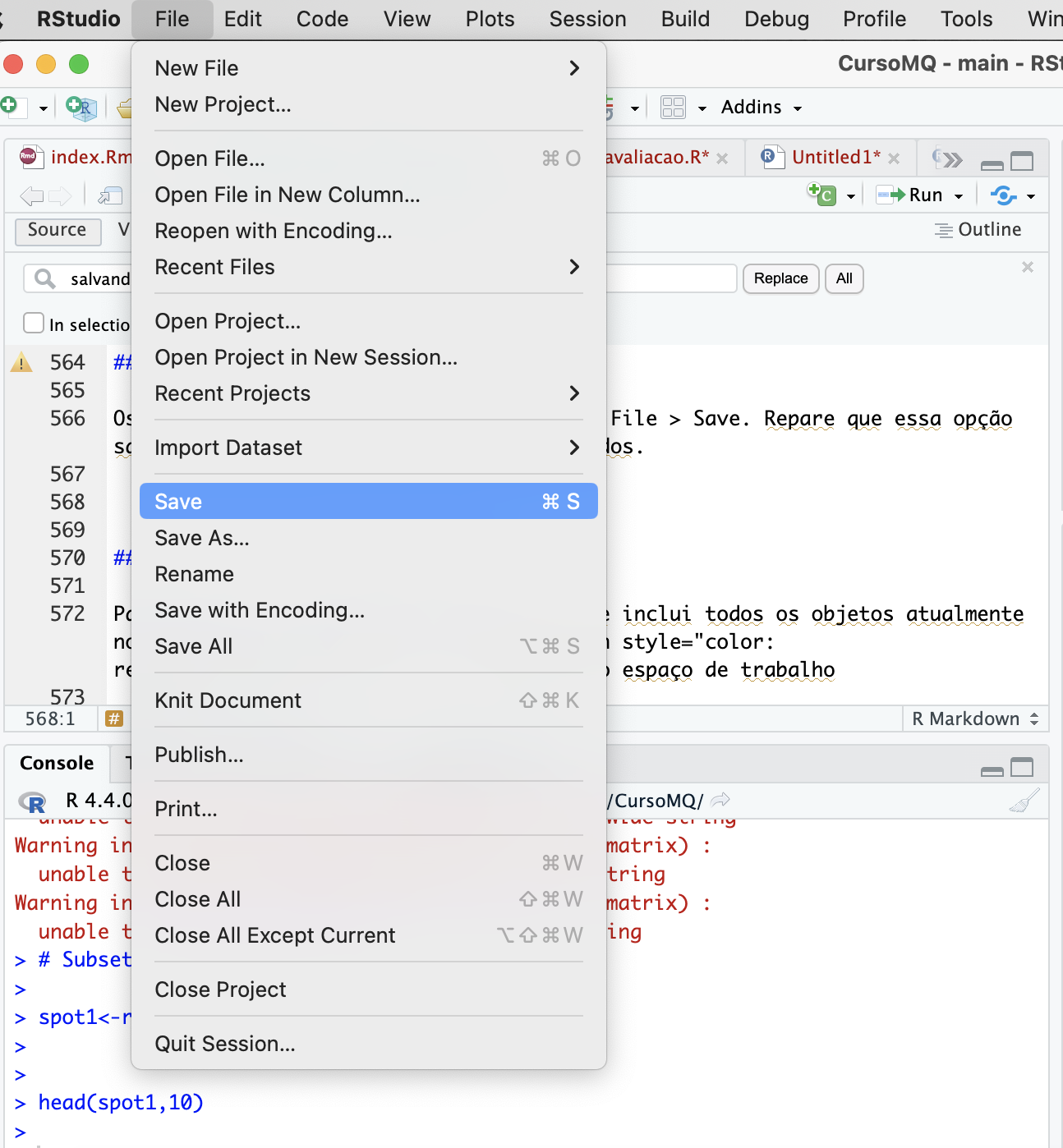This screenshot has width=1063, height=1148.
Task: Clear the console with the broom icon
Action: 1024,801
